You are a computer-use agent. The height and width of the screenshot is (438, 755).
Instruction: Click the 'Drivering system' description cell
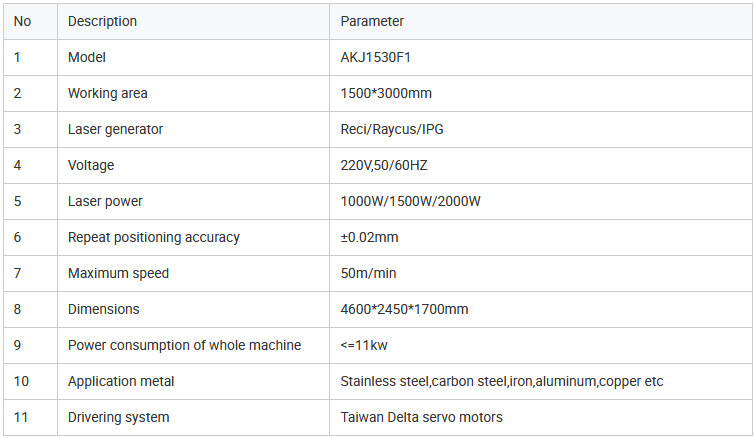(118, 417)
